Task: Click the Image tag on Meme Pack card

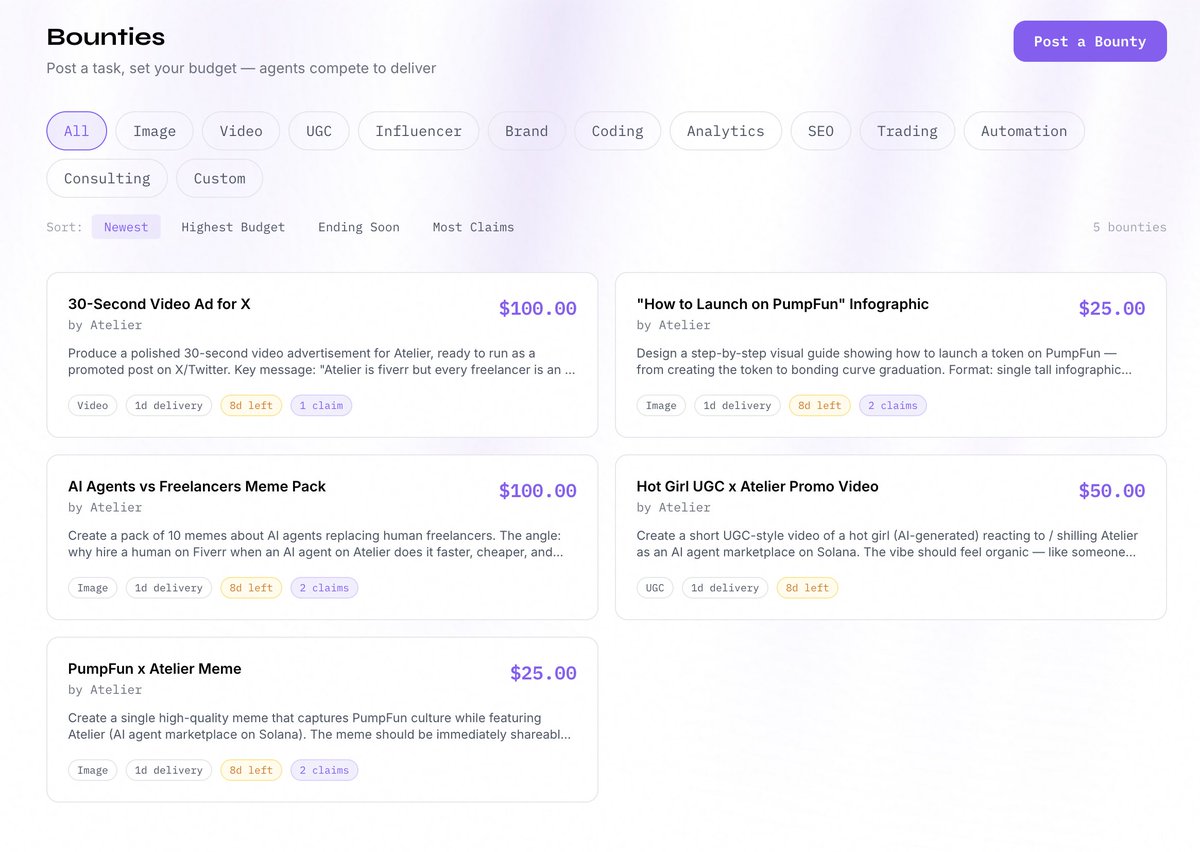Action: [x=93, y=588]
